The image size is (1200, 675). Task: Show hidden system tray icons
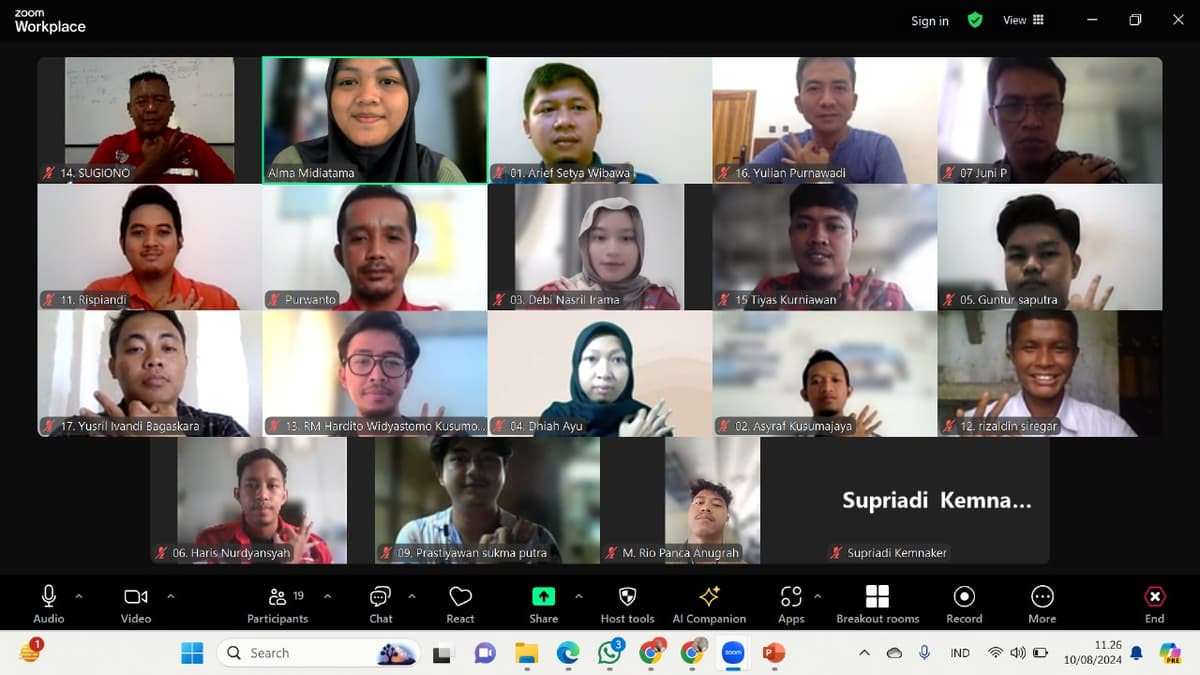tap(864, 653)
